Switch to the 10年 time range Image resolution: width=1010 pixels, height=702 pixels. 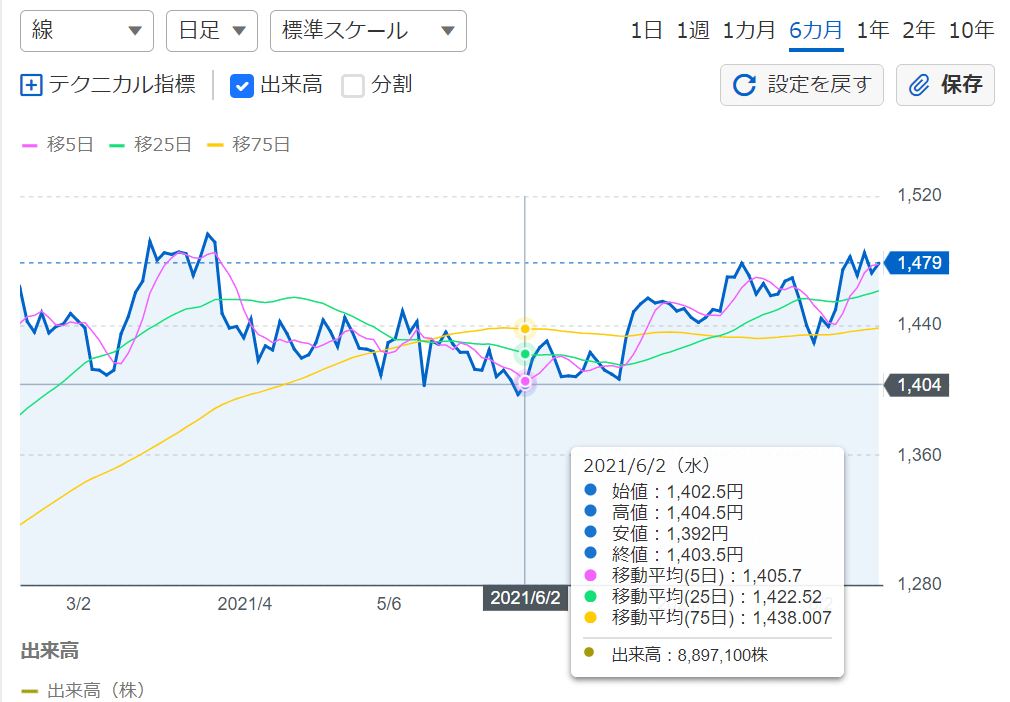point(971,30)
